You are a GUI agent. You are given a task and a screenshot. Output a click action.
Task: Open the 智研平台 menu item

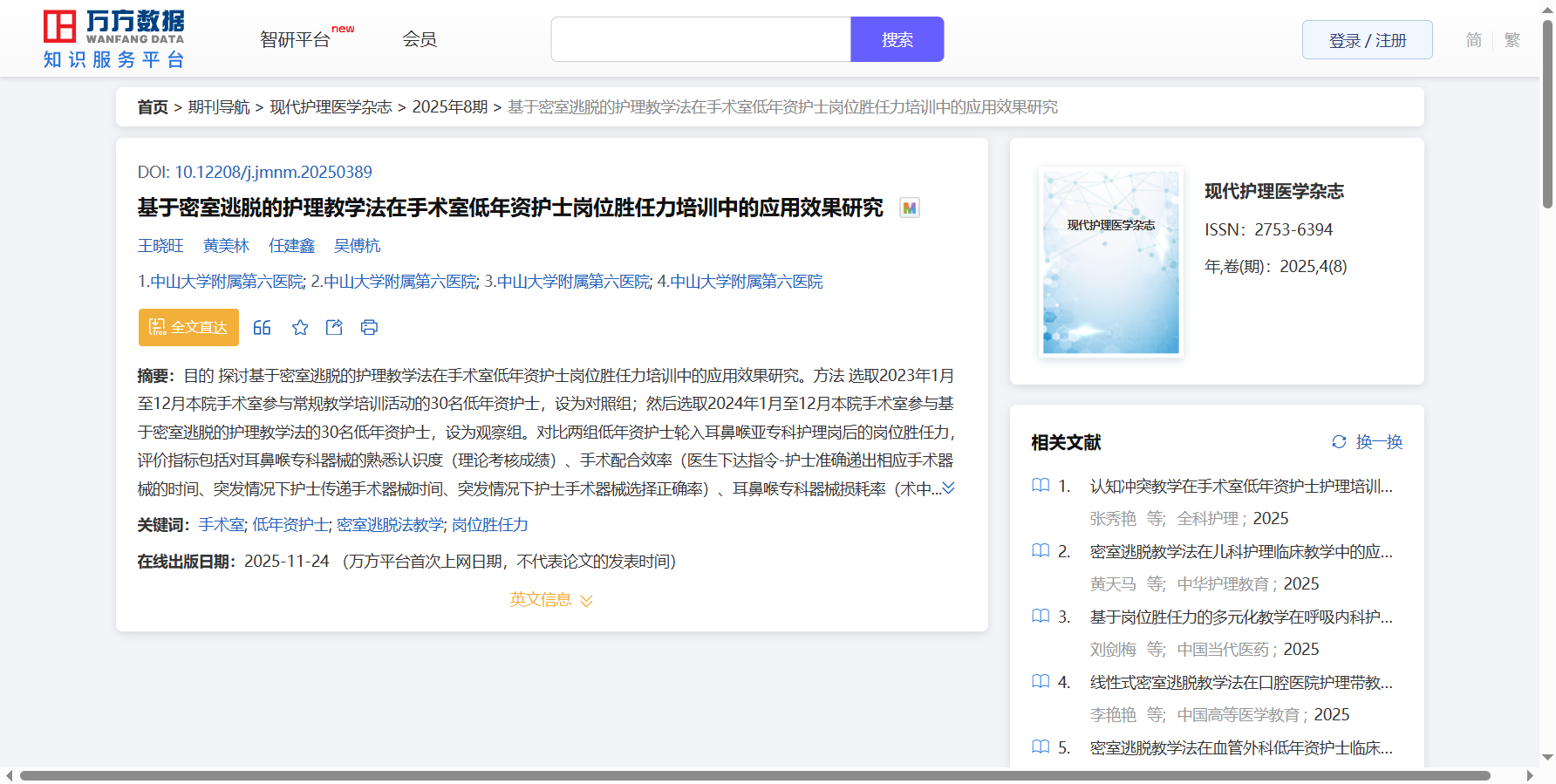[x=296, y=39]
